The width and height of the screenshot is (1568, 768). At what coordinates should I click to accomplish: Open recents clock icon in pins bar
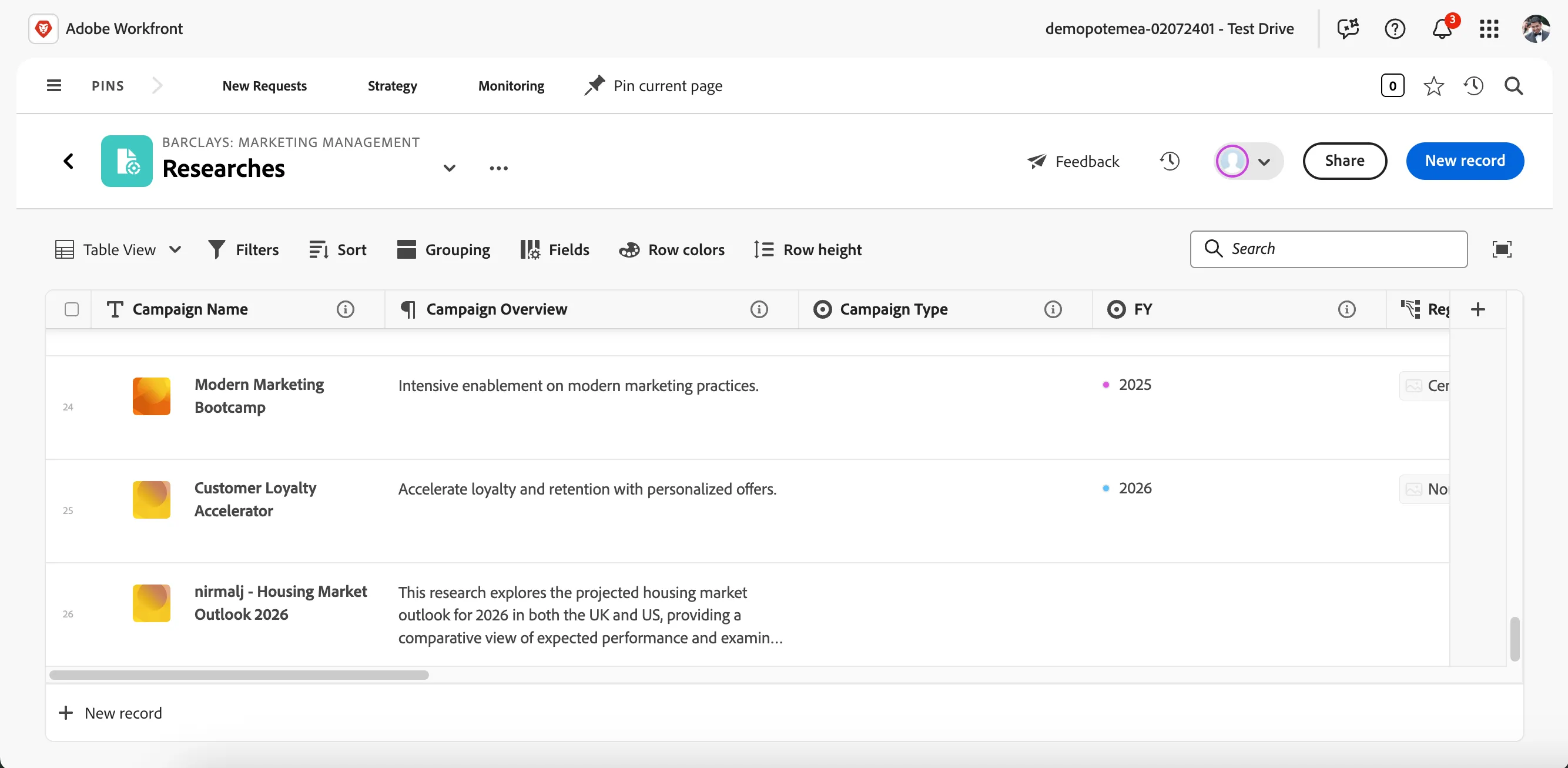[1473, 86]
